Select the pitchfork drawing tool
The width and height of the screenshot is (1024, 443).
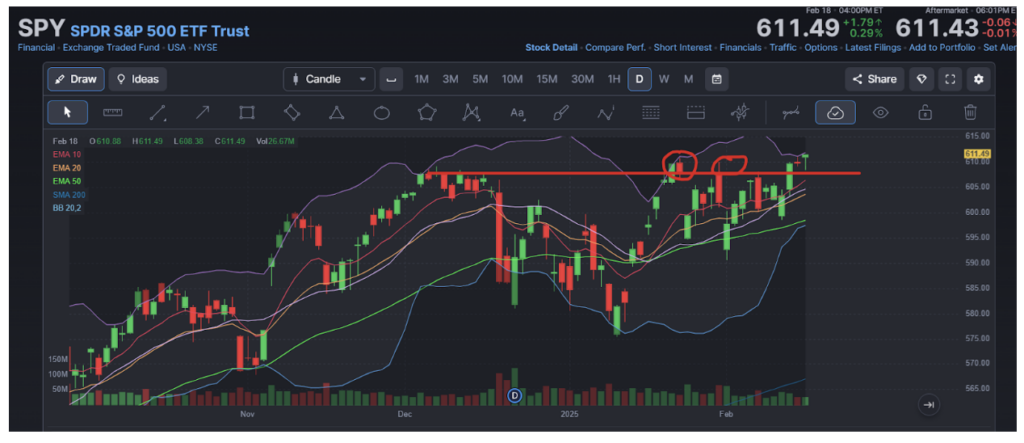pyautogui.click(x=739, y=112)
